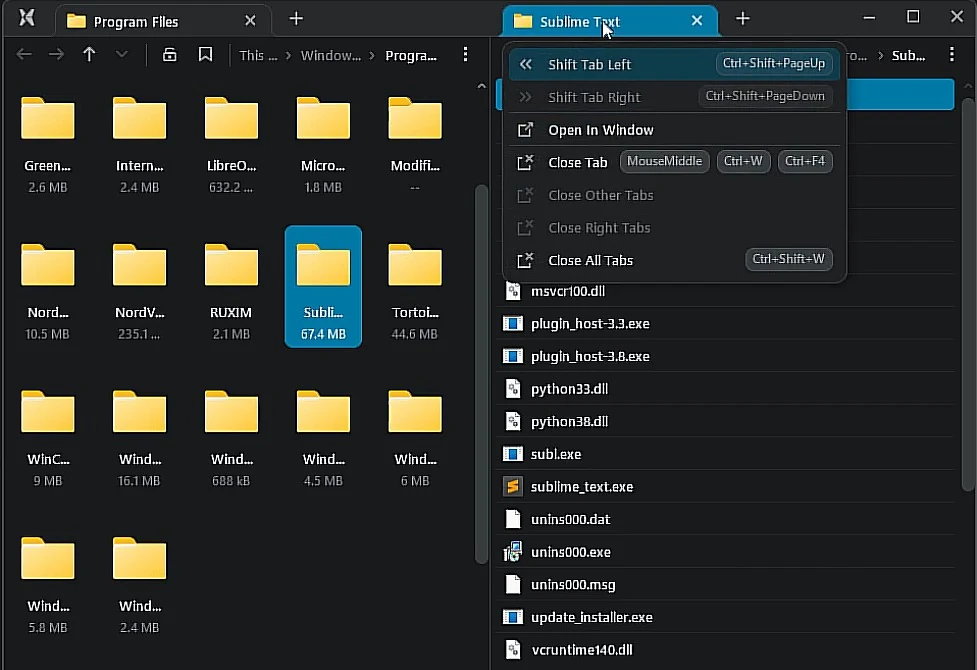This screenshot has width=977, height=670.
Task: Choose Close Tab menu entry
Action: pyautogui.click(x=674, y=162)
